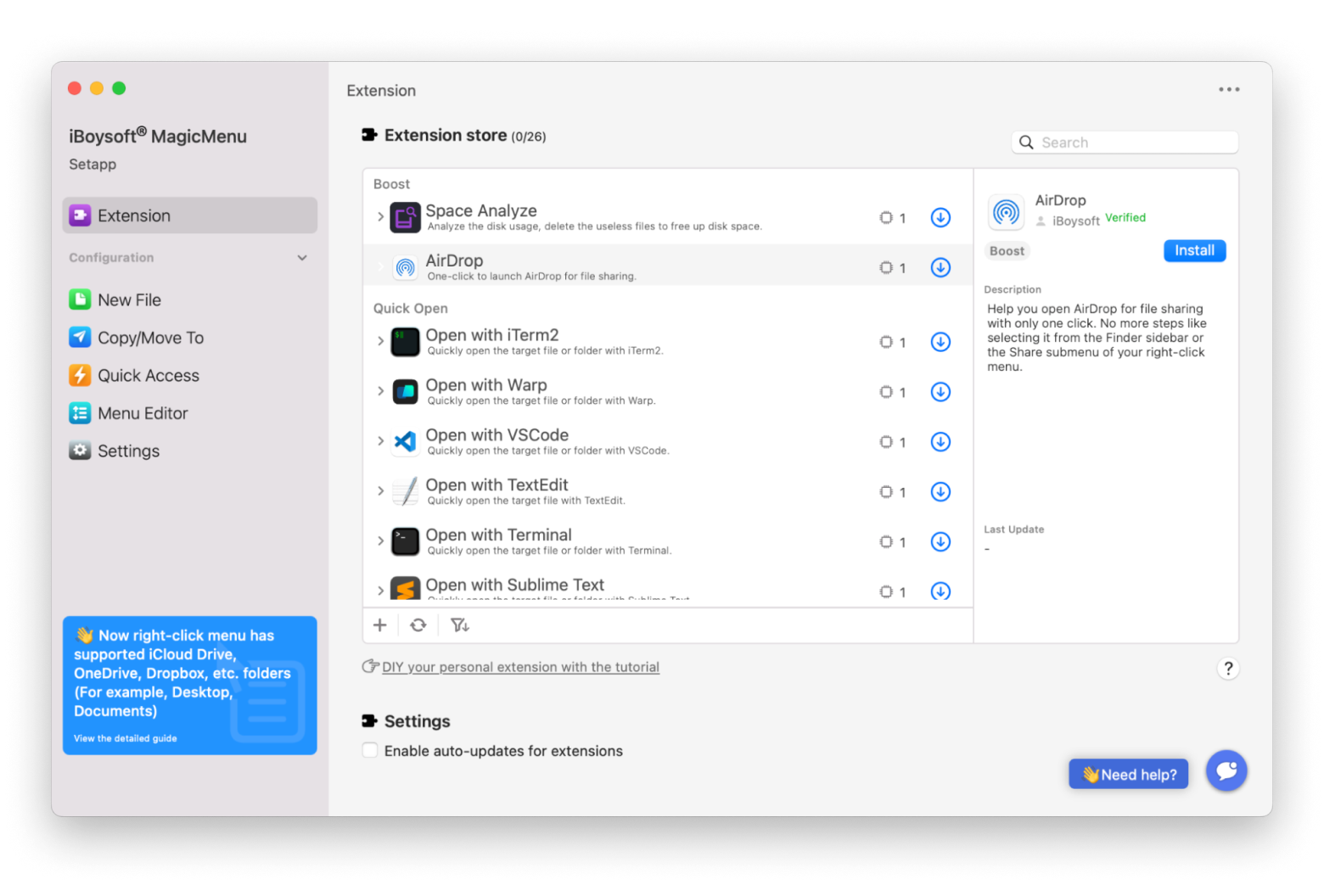Select Extension in the sidebar
This screenshot has width=1324, height=896.
[190, 216]
